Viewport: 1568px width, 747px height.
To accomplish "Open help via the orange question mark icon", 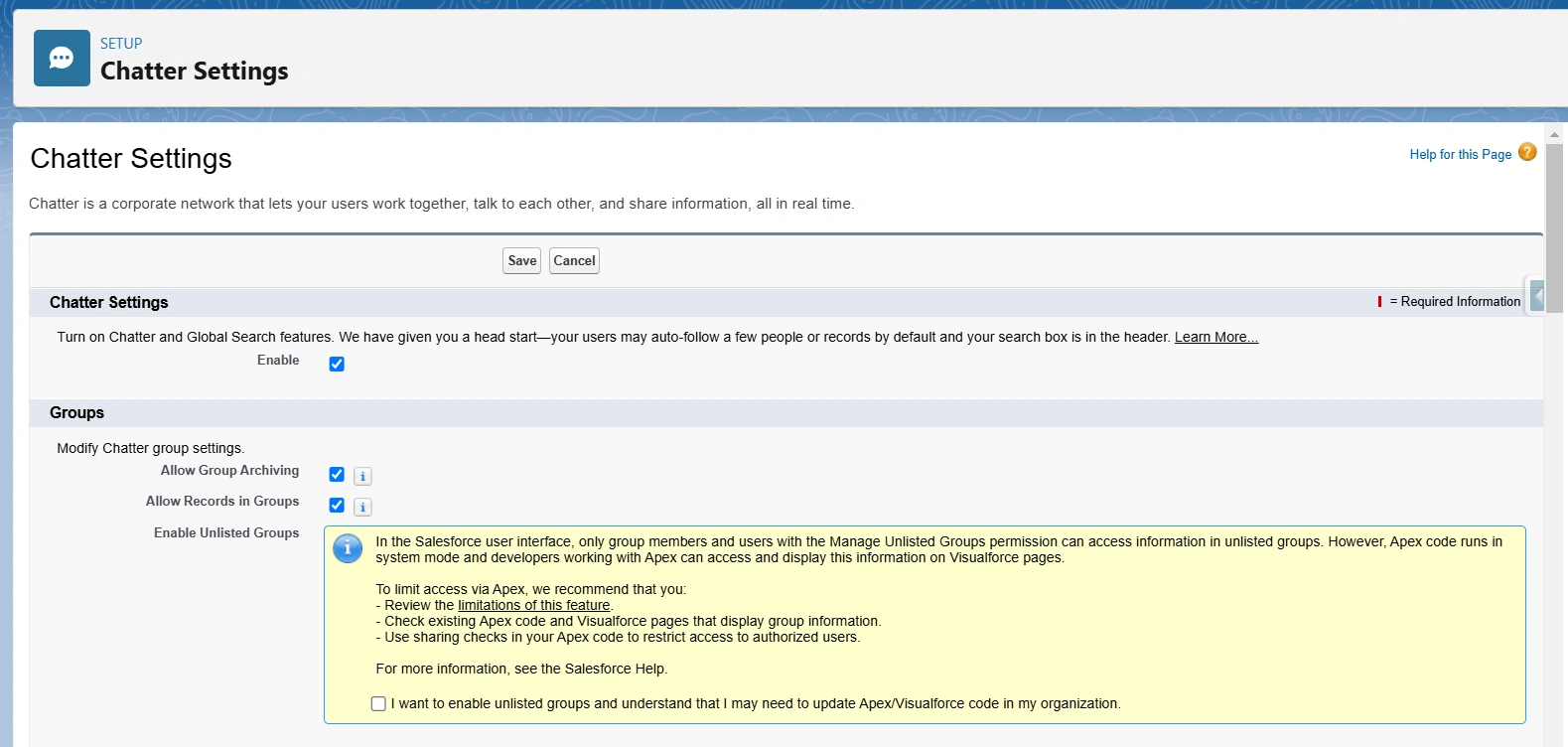I will (x=1527, y=152).
